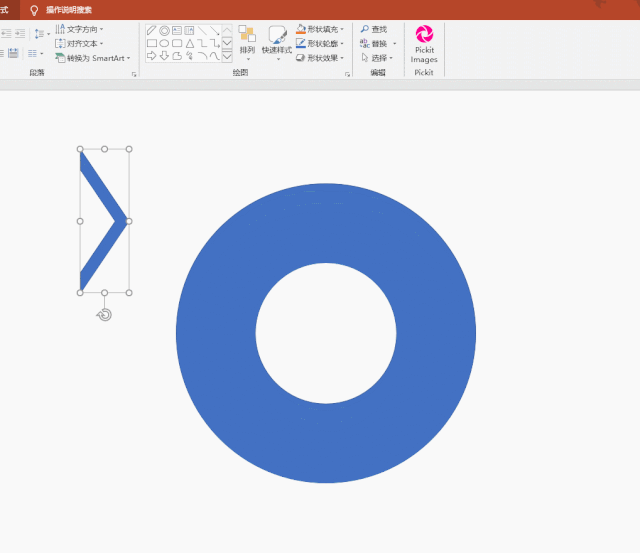Click the rotate handle below the chevron
The image size is (640, 553).
click(105, 315)
